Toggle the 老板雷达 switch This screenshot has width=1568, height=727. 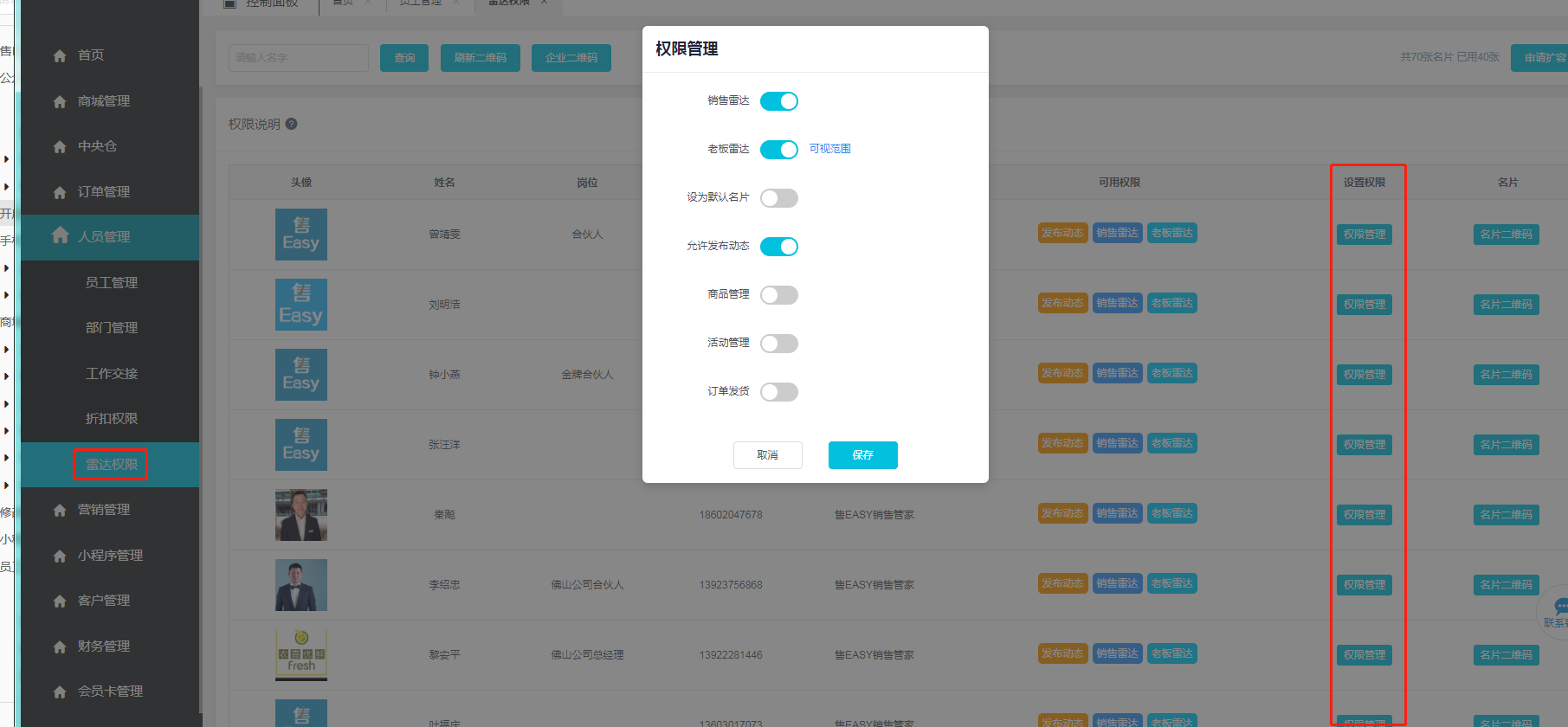coord(779,150)
